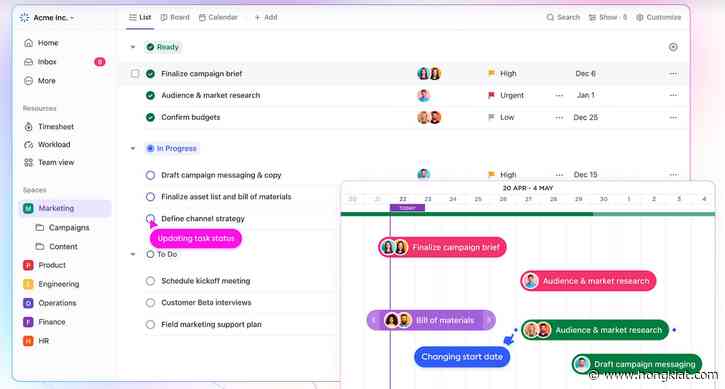
Task: Open the Workload resource
Action: (47, 144)
